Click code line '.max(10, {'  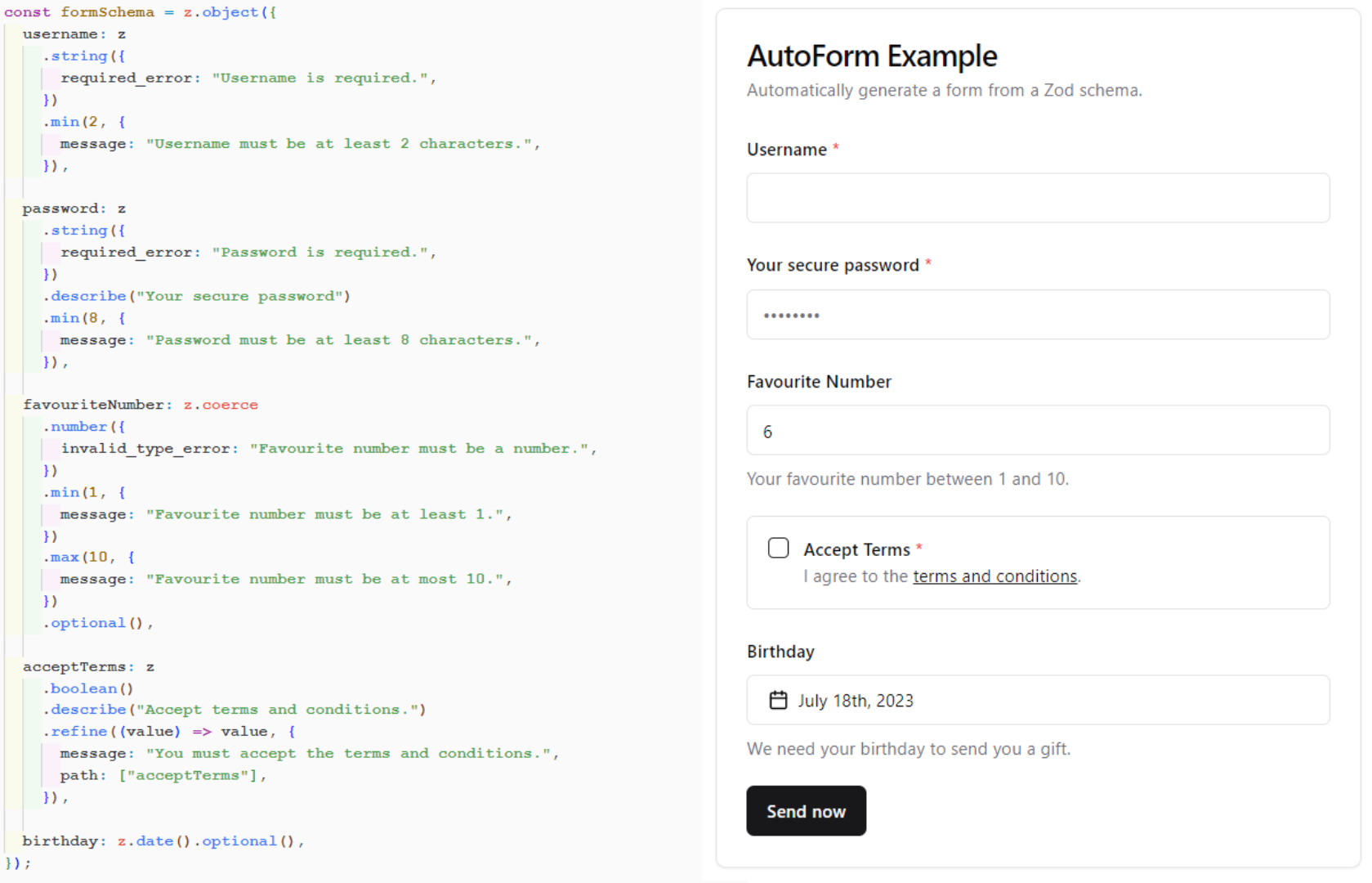coord(89,558)
